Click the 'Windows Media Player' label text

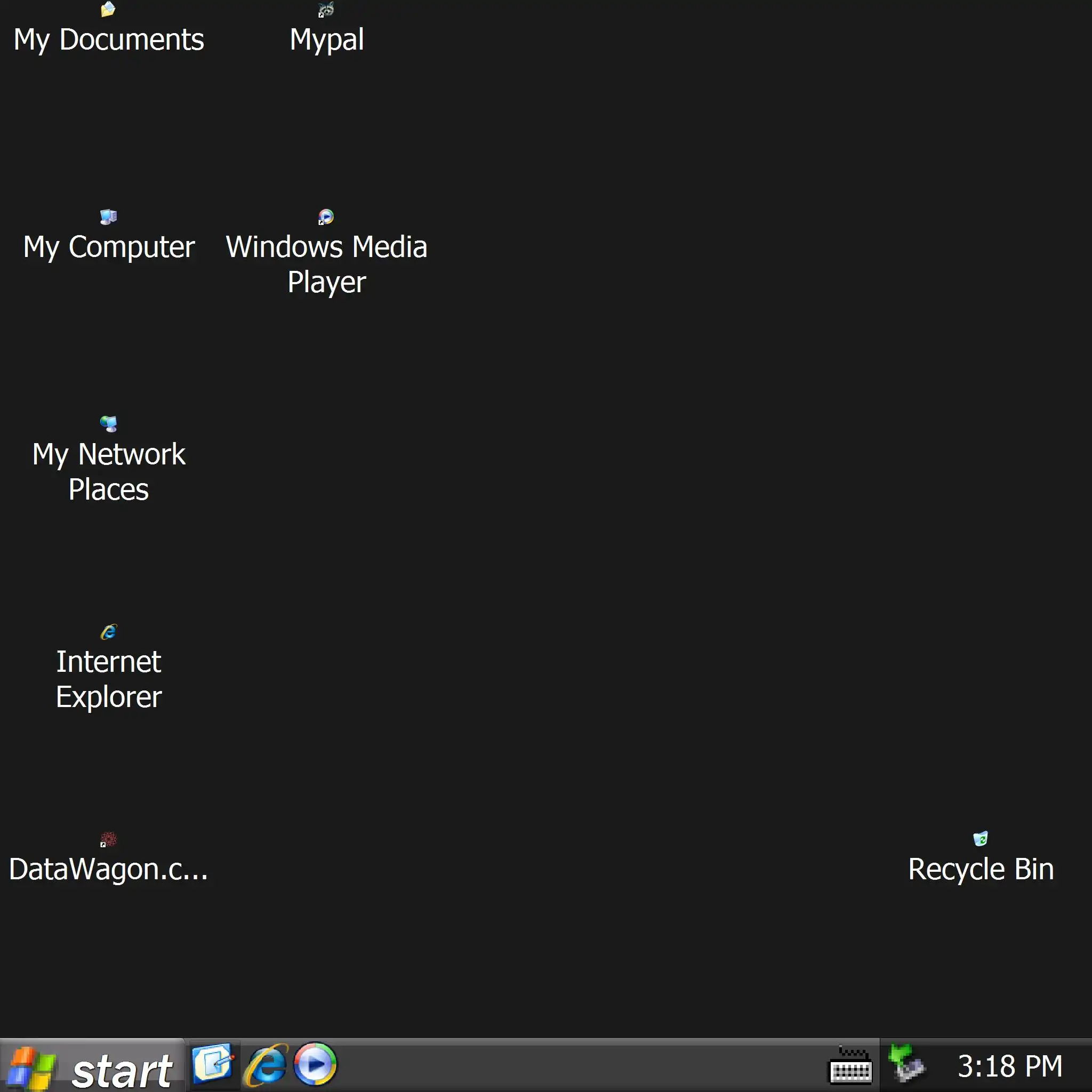(x=326, y=264)
